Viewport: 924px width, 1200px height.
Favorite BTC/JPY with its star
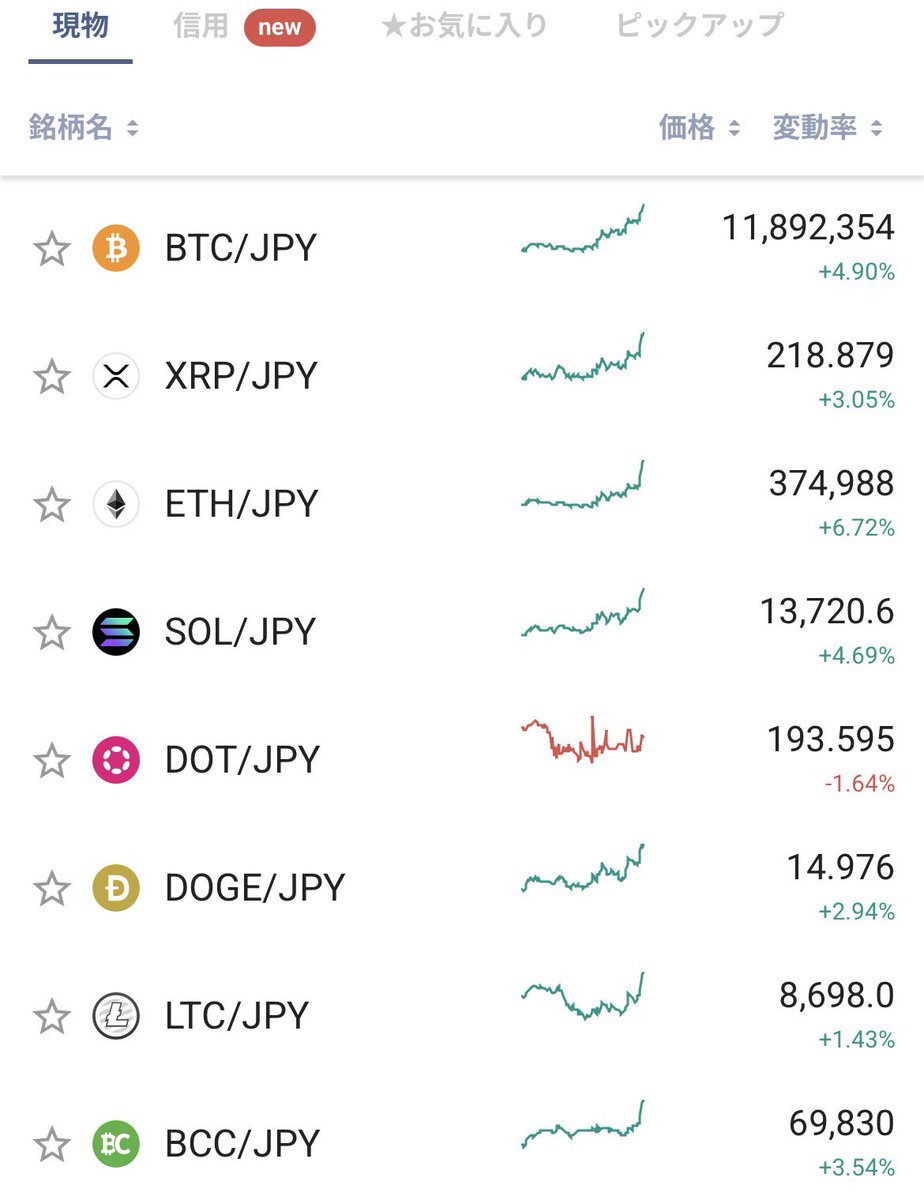[52, 249]
